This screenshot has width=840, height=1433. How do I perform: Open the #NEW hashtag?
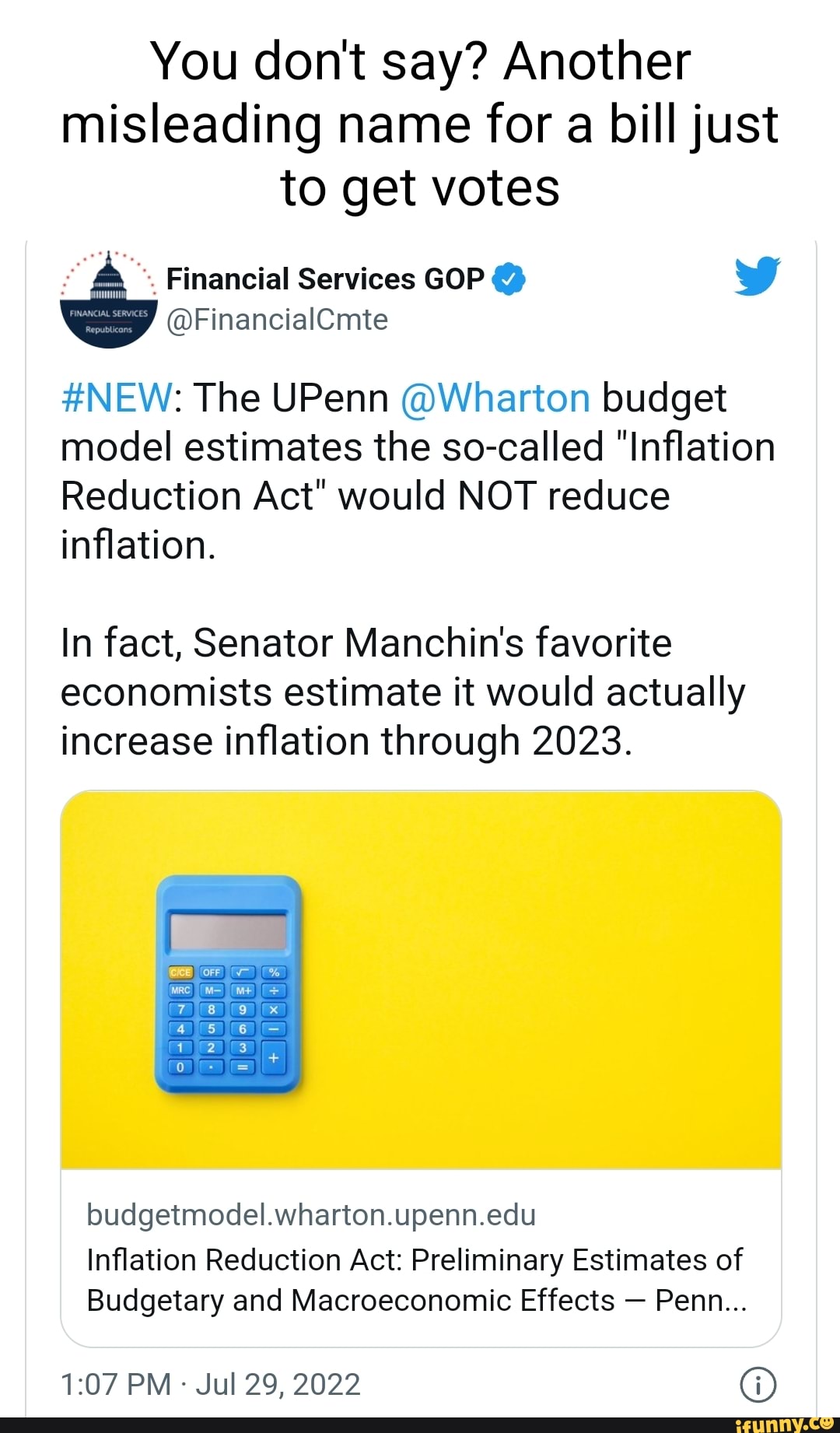[117, 398]
